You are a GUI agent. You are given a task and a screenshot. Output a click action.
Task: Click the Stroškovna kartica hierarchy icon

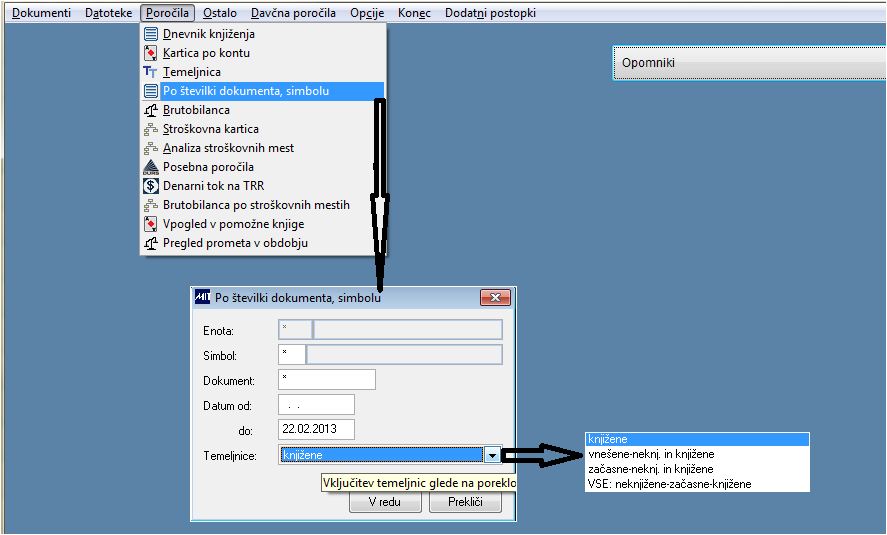(150, 129)
